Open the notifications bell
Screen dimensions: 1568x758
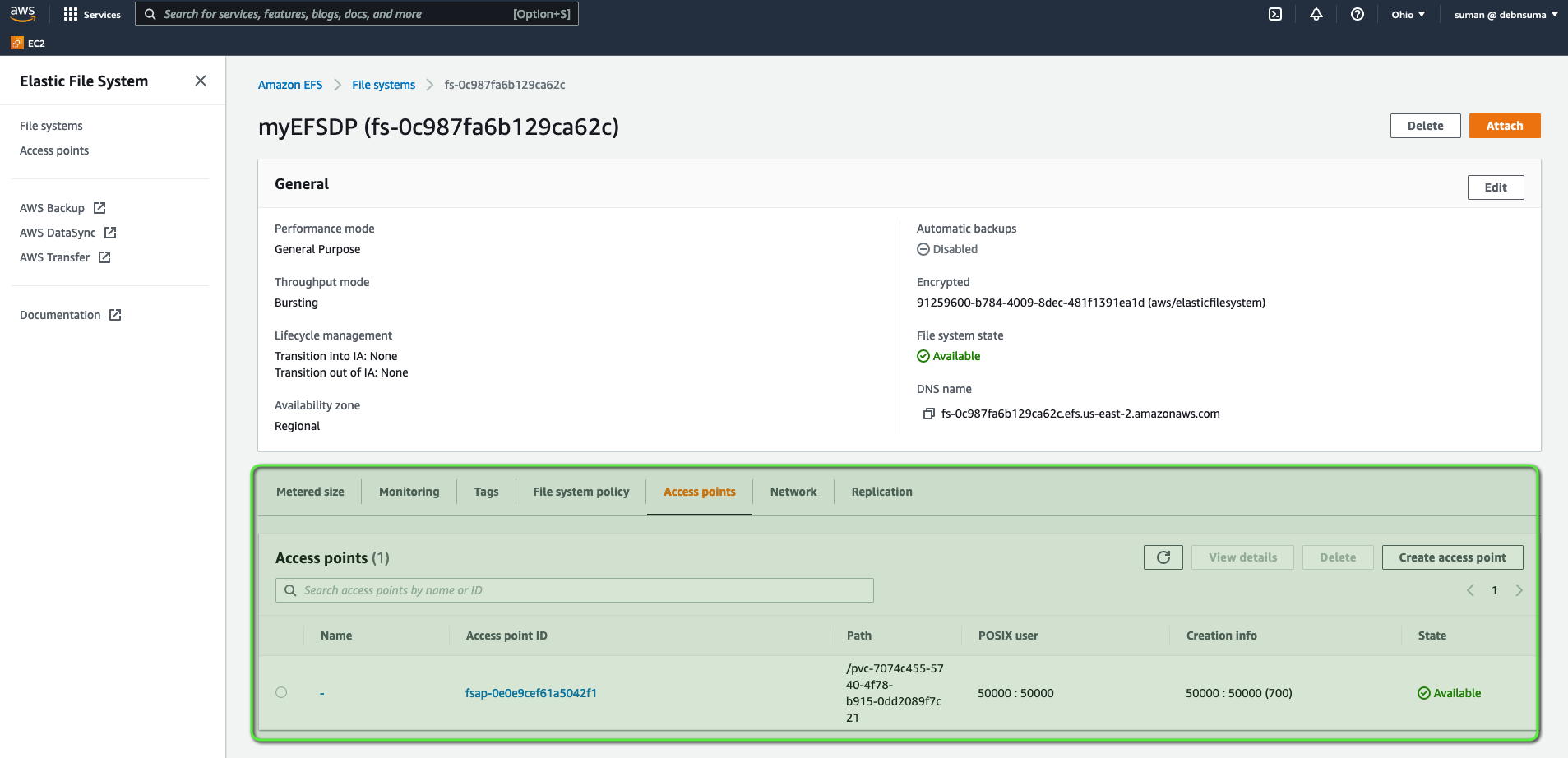tap(1316, 14)
